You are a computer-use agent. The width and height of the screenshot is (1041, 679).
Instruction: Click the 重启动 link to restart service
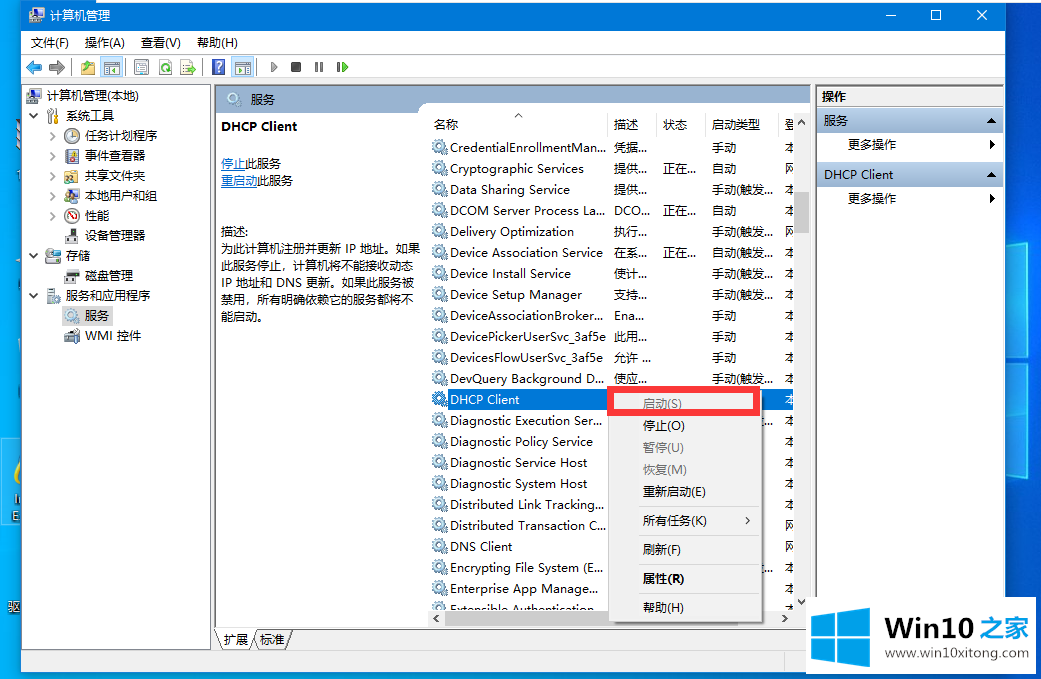239,181
